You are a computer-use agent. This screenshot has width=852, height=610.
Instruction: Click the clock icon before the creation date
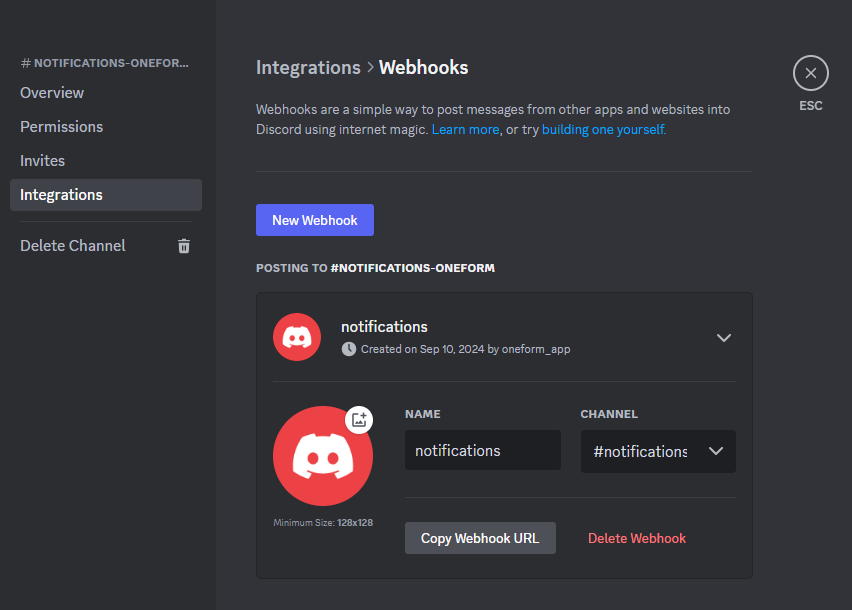click(x=348, y=349)
